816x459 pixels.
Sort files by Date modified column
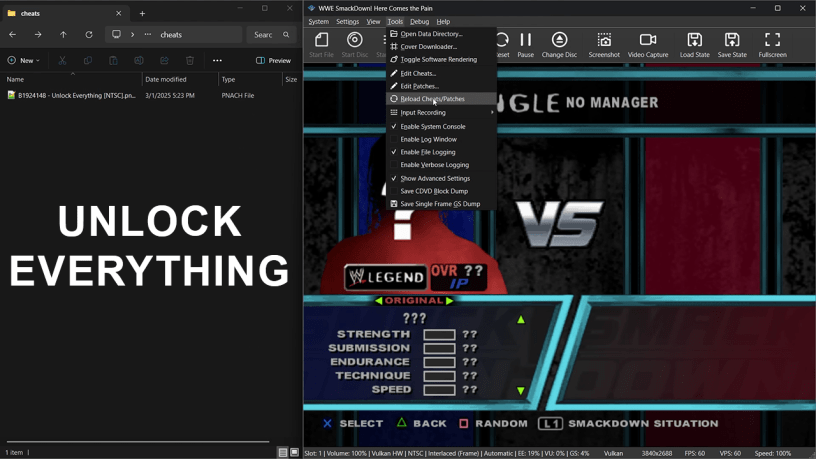tap(165, 79)
